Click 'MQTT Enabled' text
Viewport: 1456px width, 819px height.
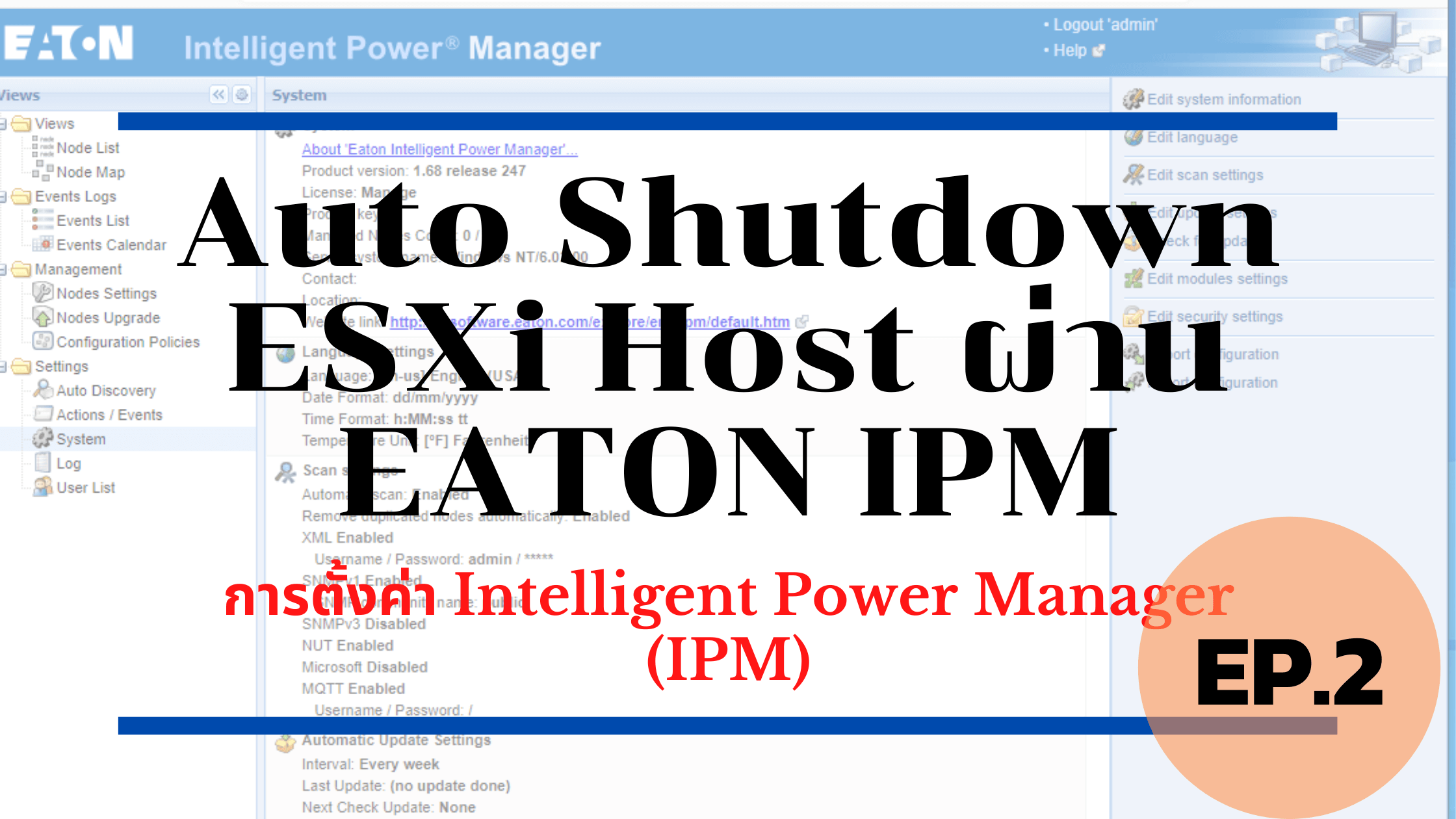tap(354, 688)
